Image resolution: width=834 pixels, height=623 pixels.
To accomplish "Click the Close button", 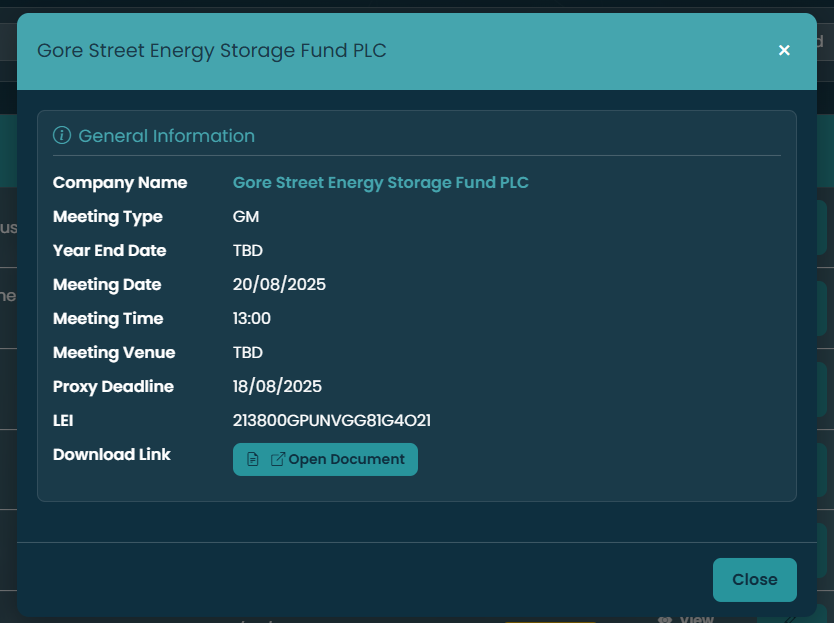I will tap(755, 579).
